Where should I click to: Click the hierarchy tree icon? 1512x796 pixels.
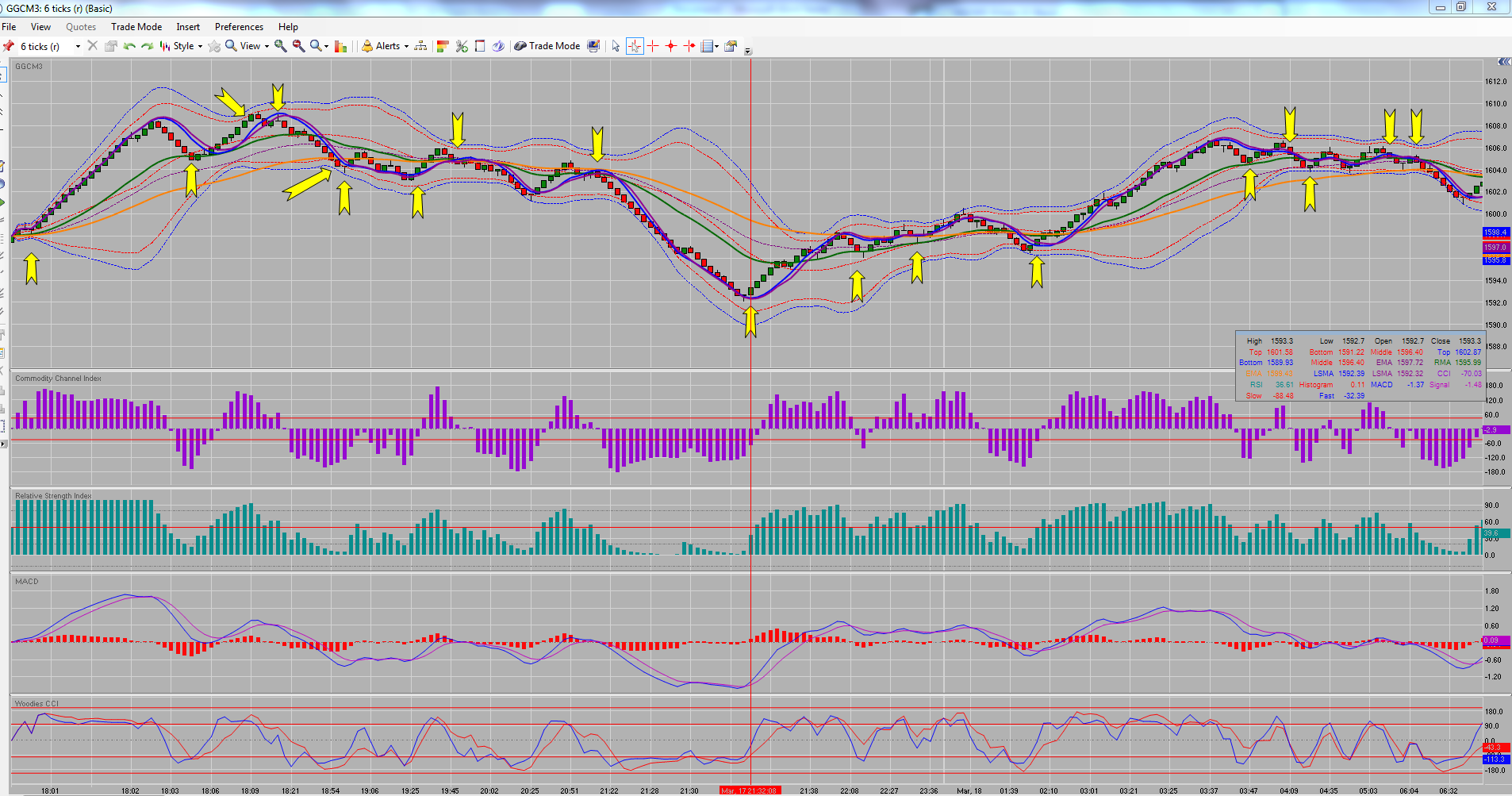(x=420, y=46)
